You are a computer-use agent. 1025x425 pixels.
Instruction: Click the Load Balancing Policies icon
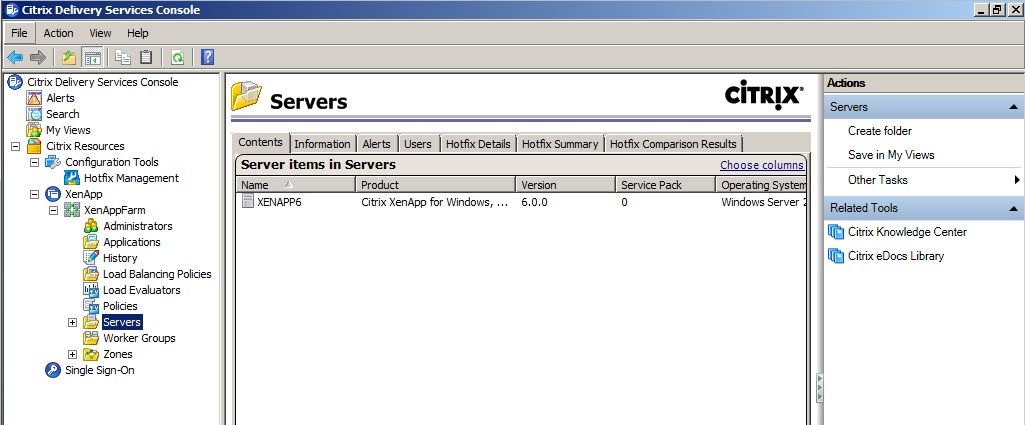tap(91, 274)
